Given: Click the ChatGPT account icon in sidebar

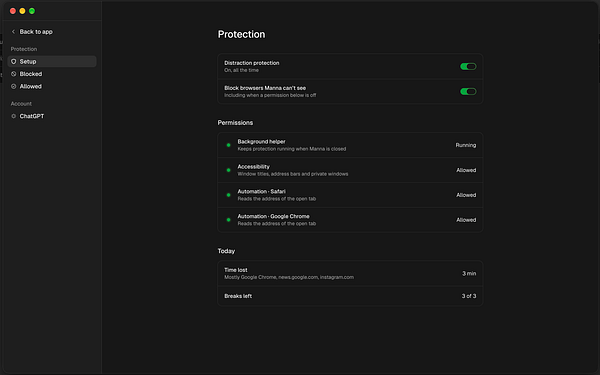Looking at the screenshot, I should pos(13,116).
